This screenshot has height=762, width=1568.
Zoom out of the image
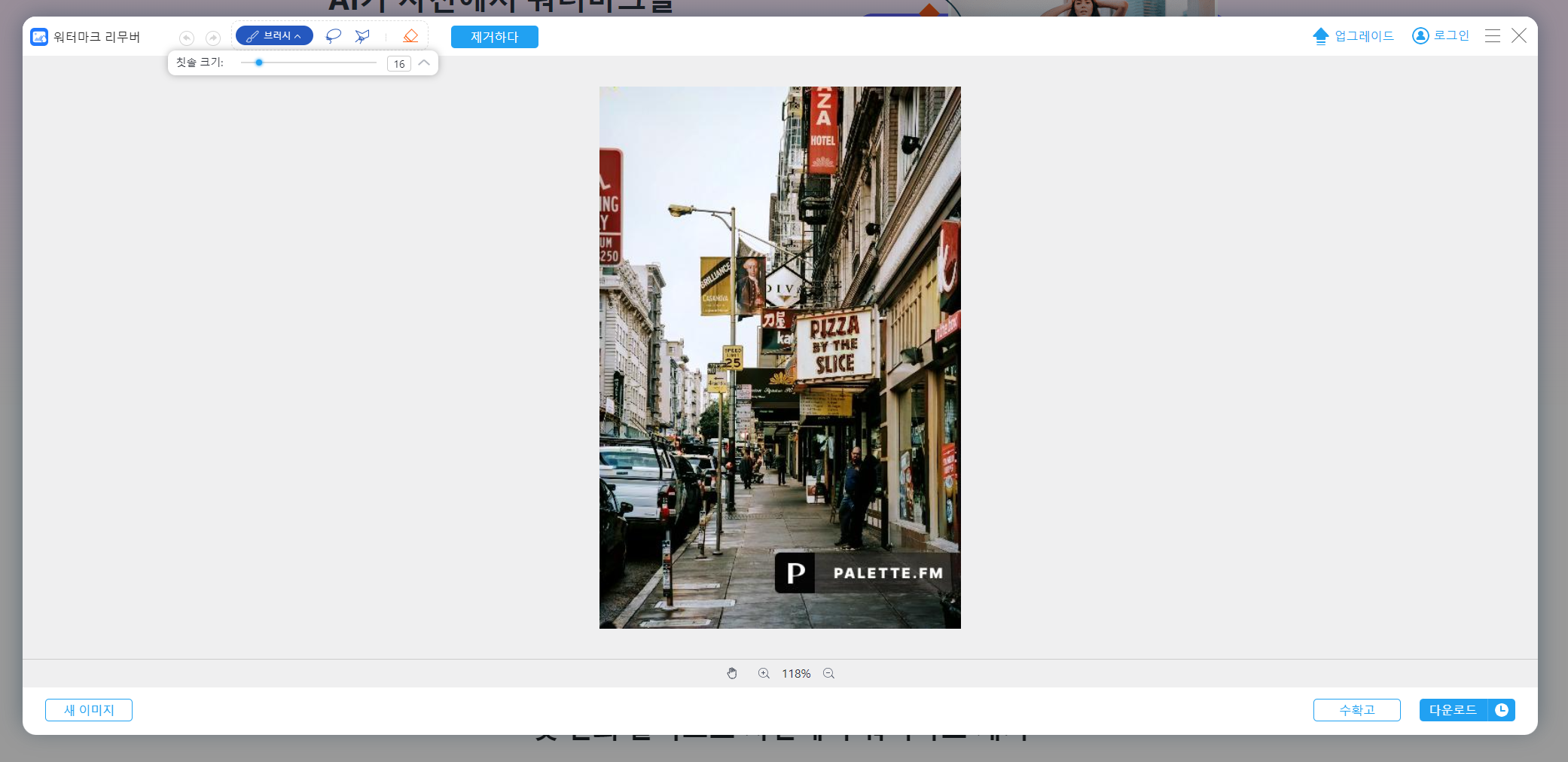point(828,673)
